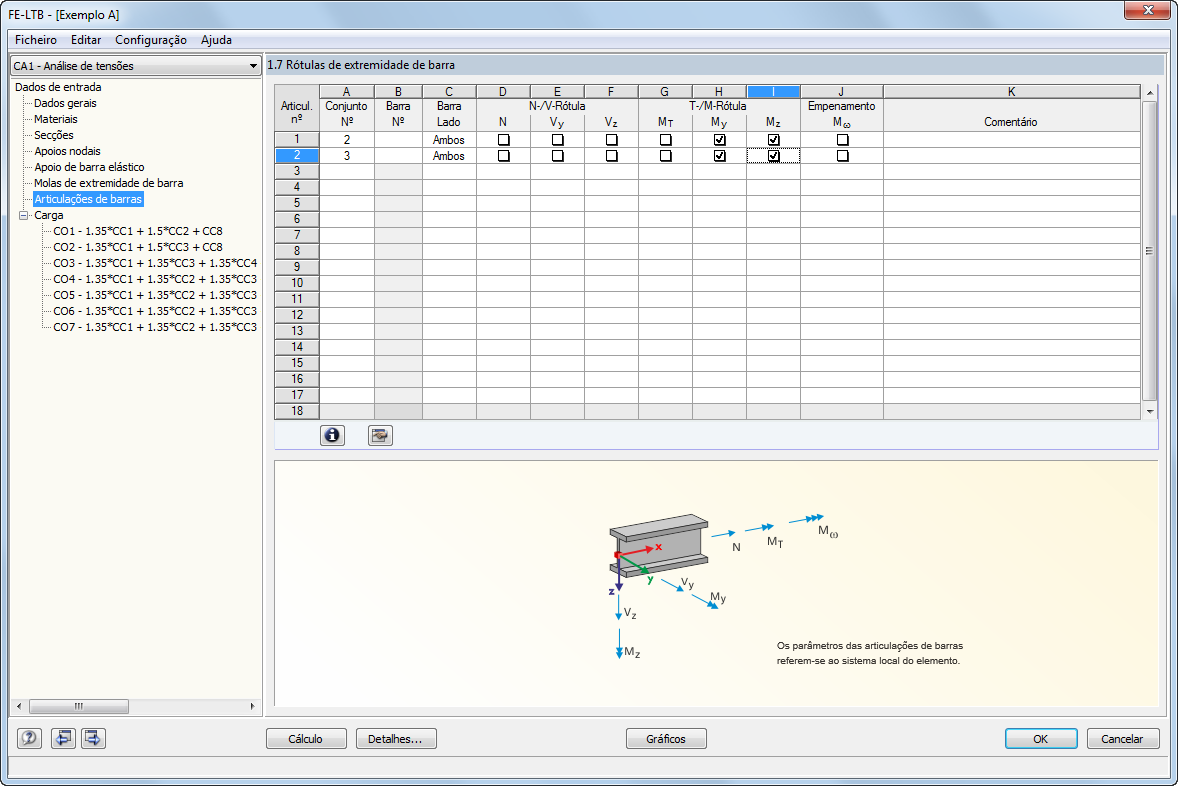This screenshot has width=1178, height=786.
Task: Select Secções in the tree
Action: [x=54, y=135]
